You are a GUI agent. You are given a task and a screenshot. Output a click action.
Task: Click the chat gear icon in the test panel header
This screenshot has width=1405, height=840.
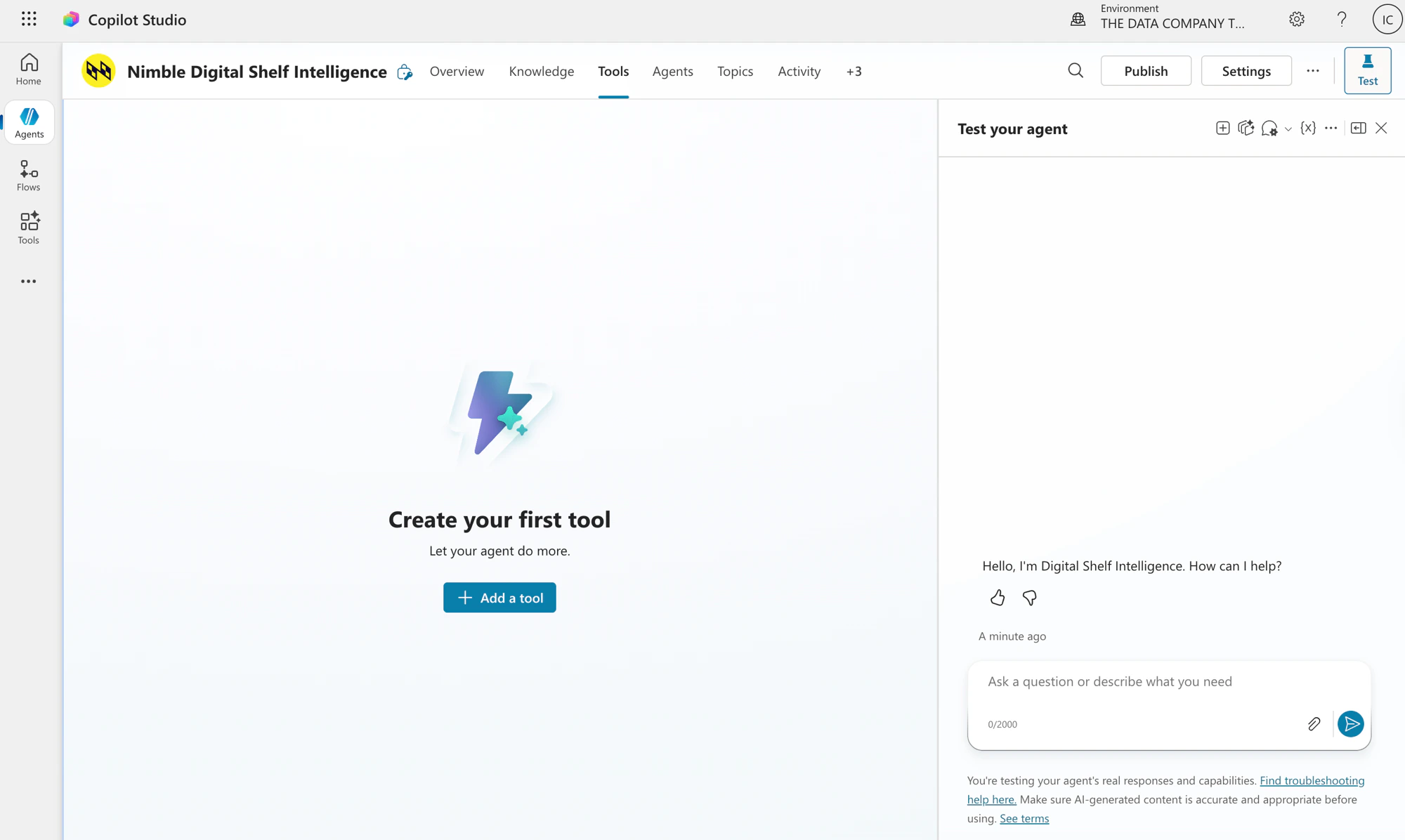[1269, 129]
